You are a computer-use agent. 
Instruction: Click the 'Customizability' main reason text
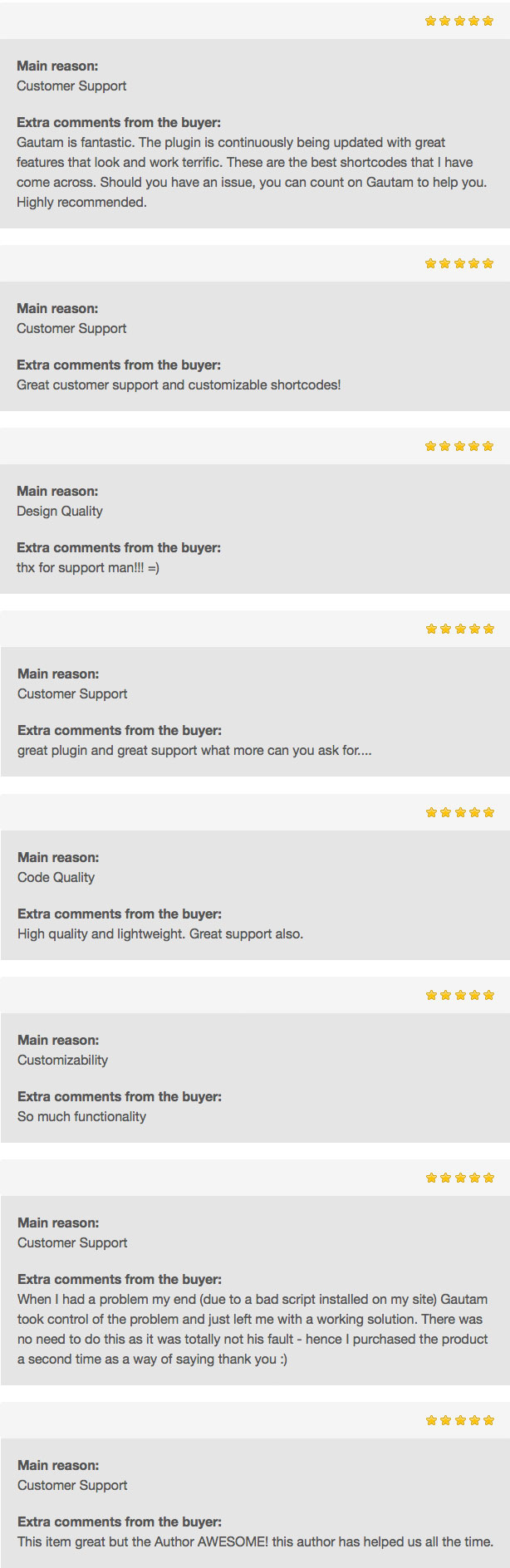pyautogui.click(x=63, y=1060)
